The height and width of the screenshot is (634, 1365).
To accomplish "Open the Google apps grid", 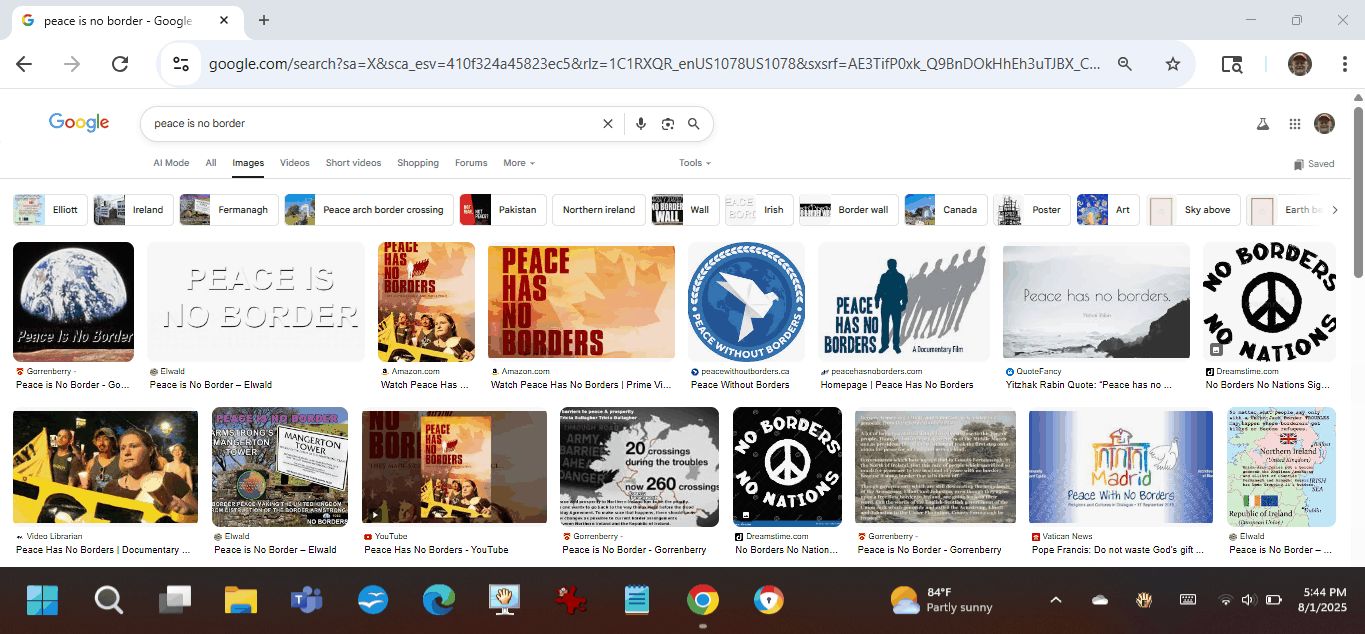I will pos(1295,124).
